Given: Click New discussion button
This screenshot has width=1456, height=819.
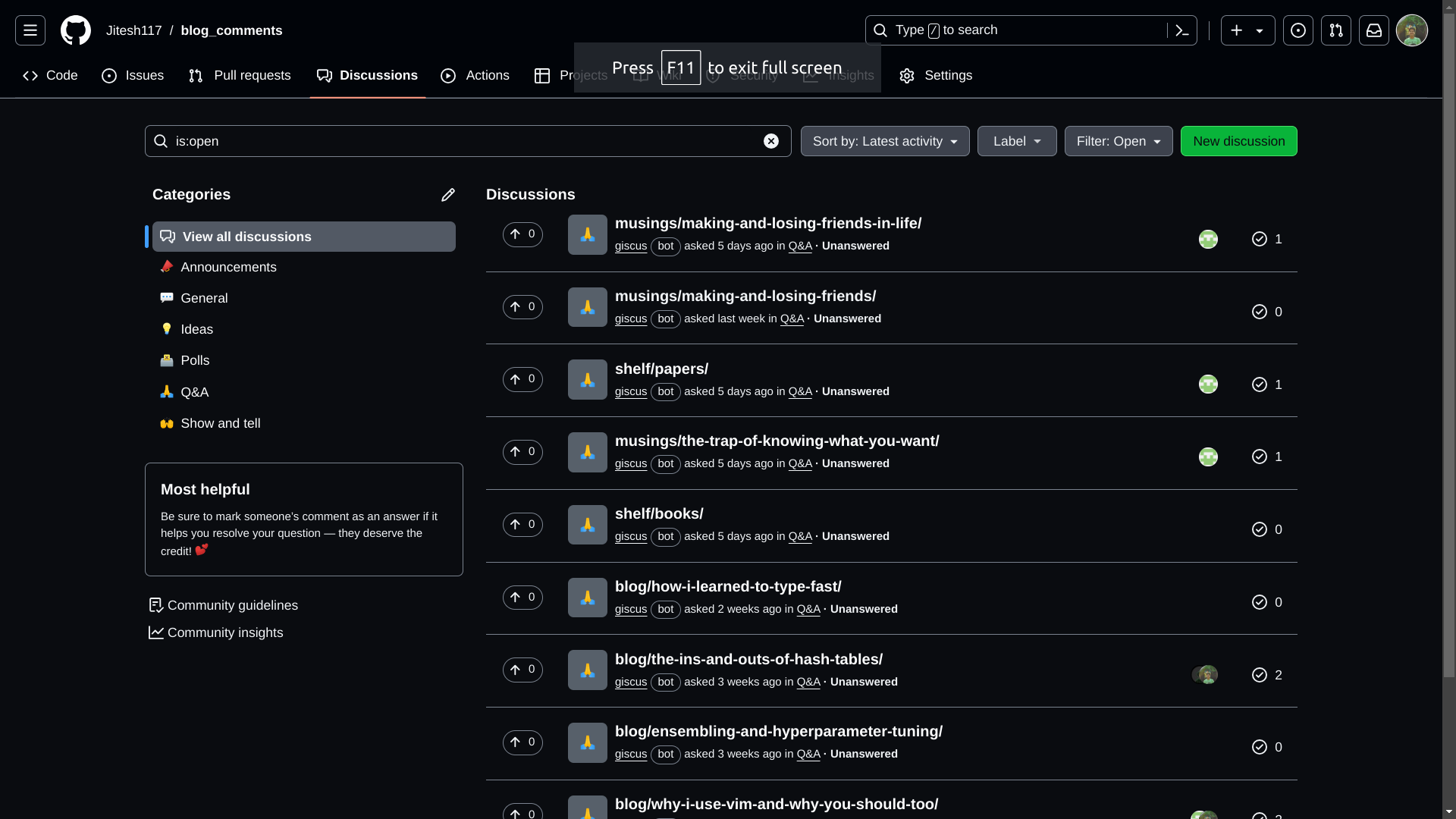Looking at the screenshot, I should (x=1239, y=141).
